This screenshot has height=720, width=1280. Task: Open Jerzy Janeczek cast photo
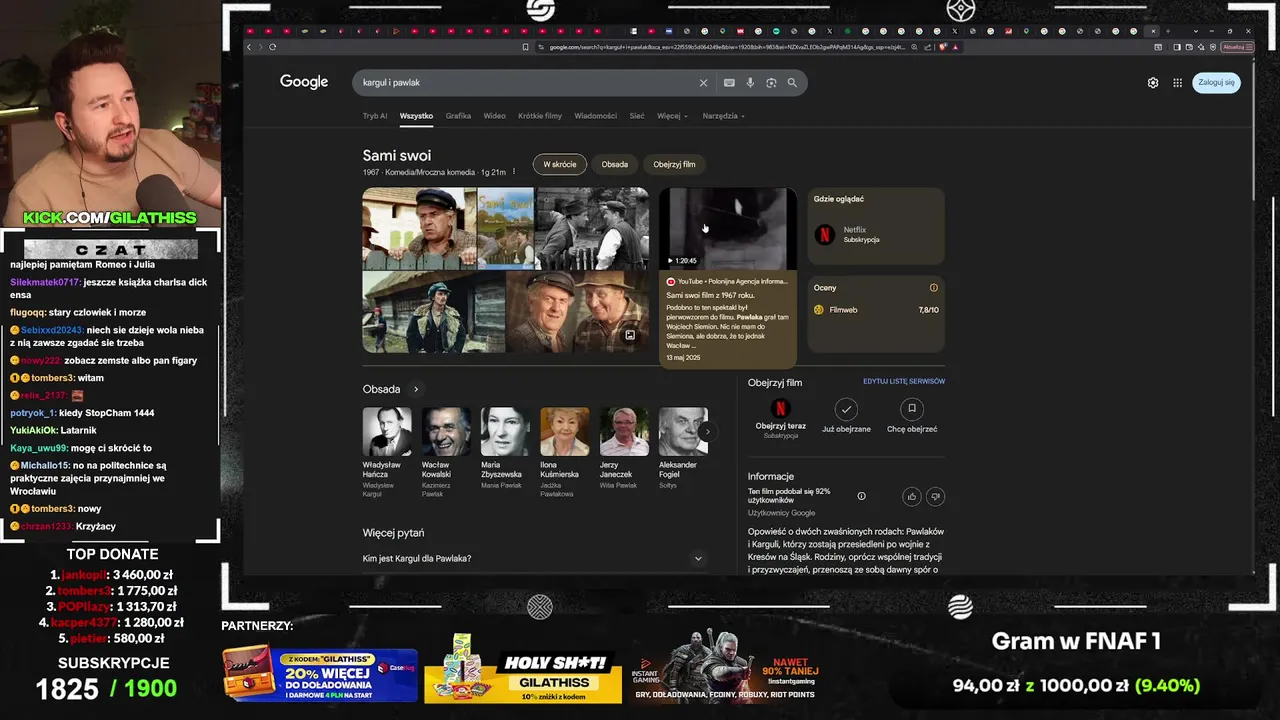(x=624, y=431)
